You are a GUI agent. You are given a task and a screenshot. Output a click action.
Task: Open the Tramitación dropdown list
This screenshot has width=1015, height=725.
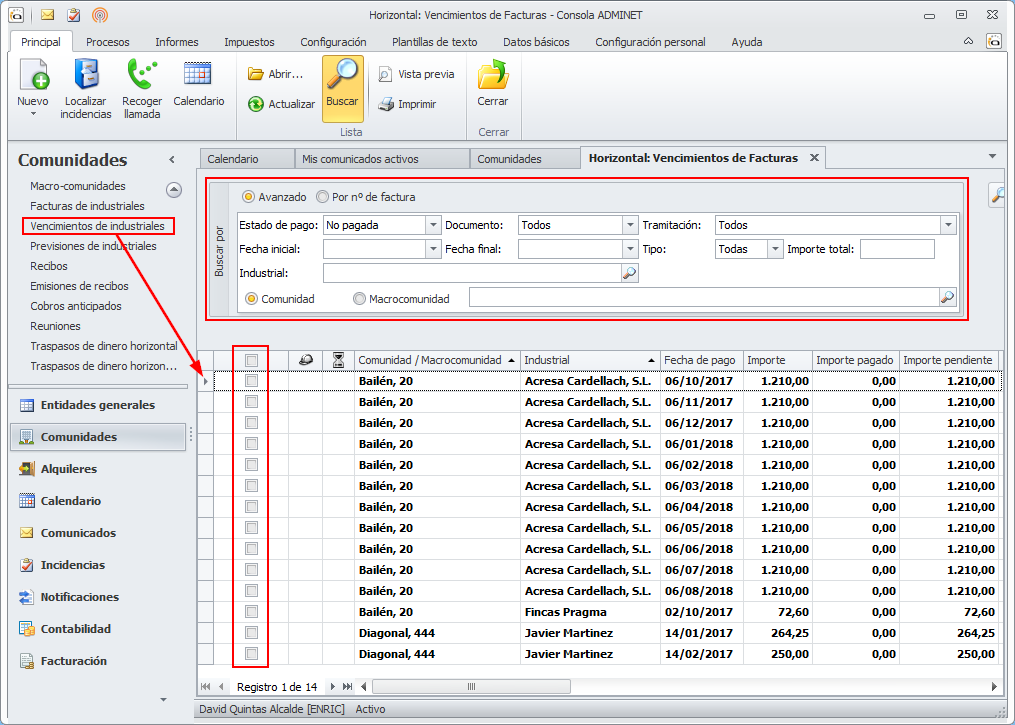(947, 226)
